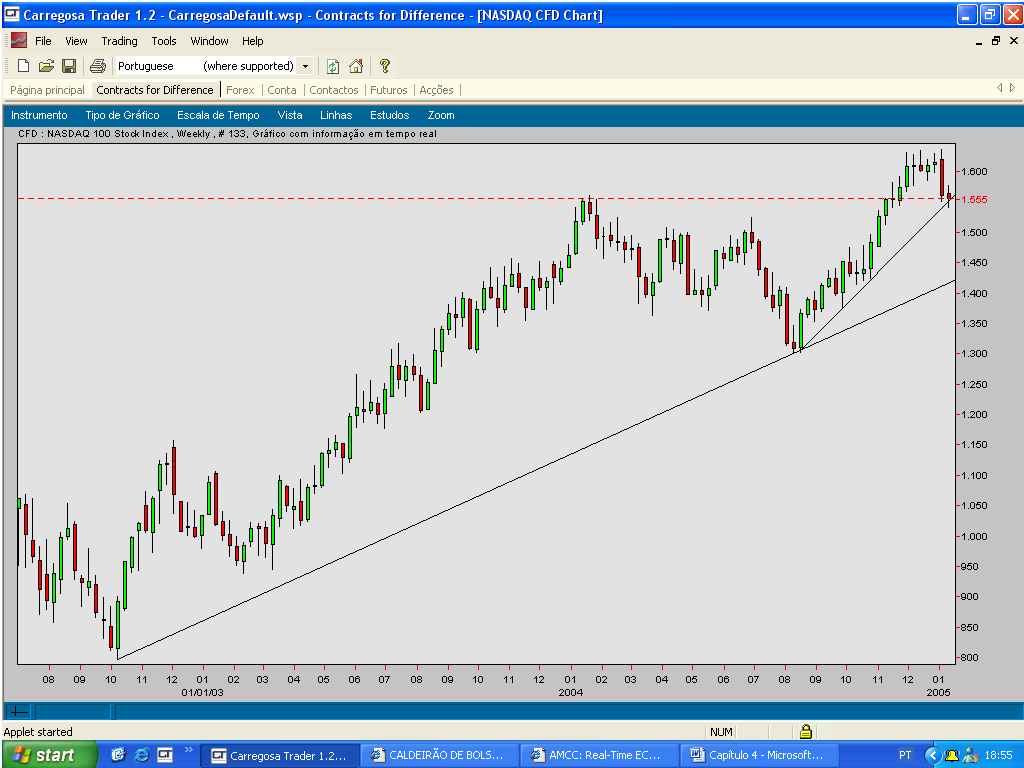The image size is (1024, 768).
Task: Click the lock icon in the status bar
Action: pyautogui.click(x=806, y=731)
